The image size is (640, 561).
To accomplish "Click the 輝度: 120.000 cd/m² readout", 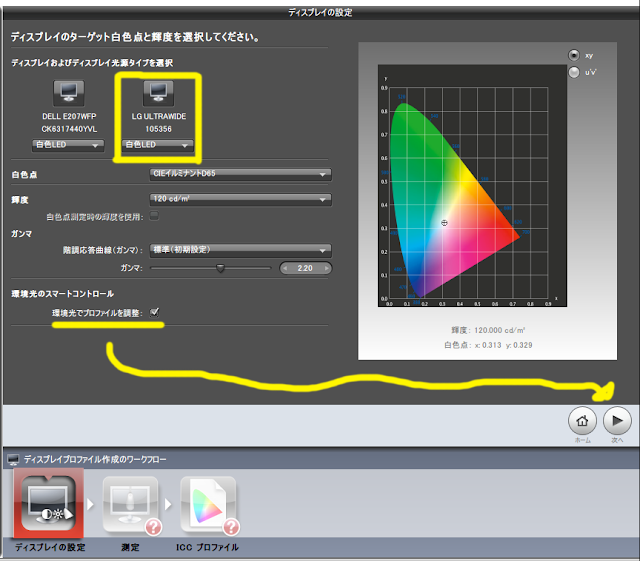I will click(488, 330).
